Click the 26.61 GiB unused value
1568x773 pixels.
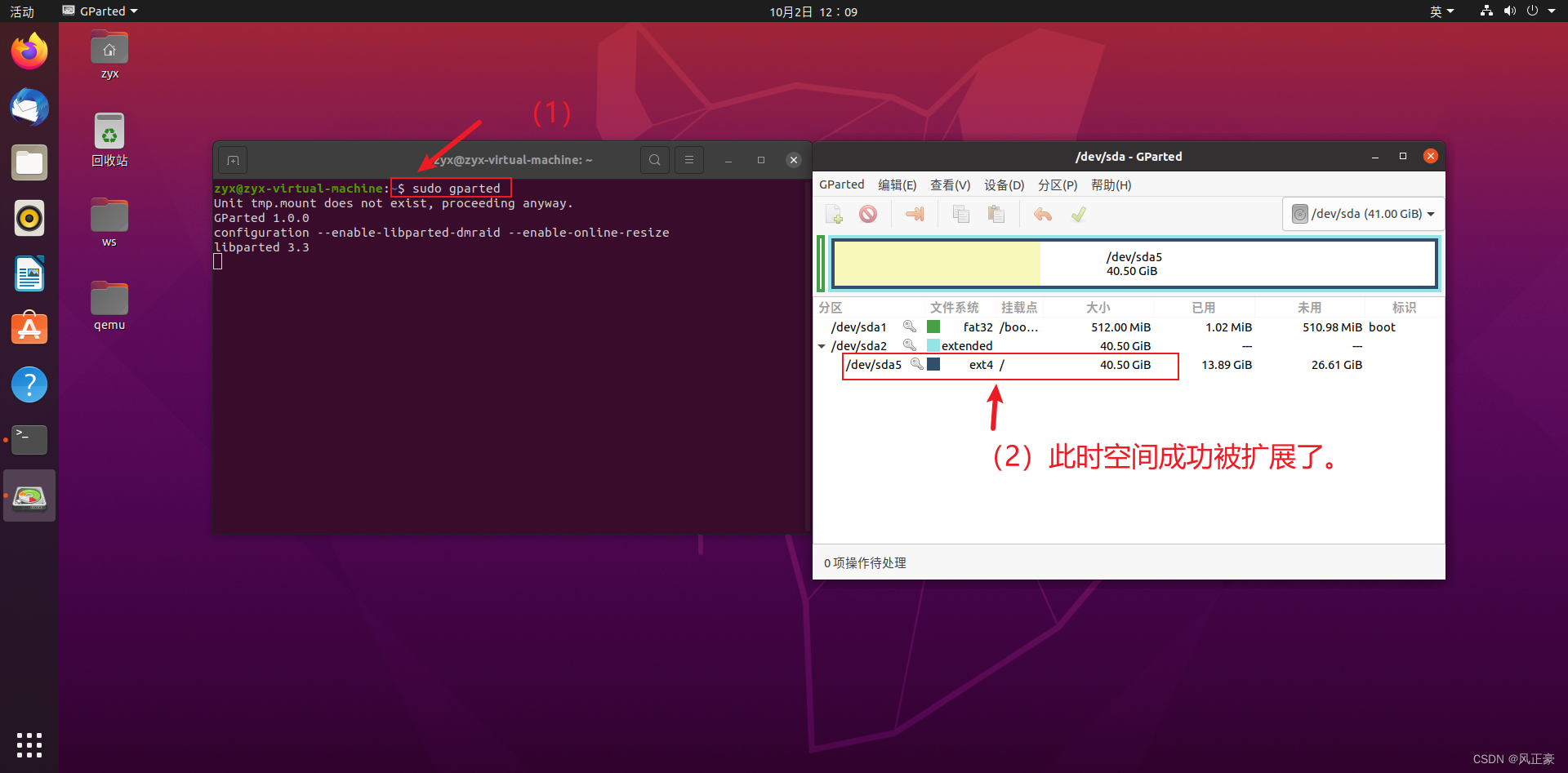[x=1337, y=365]
